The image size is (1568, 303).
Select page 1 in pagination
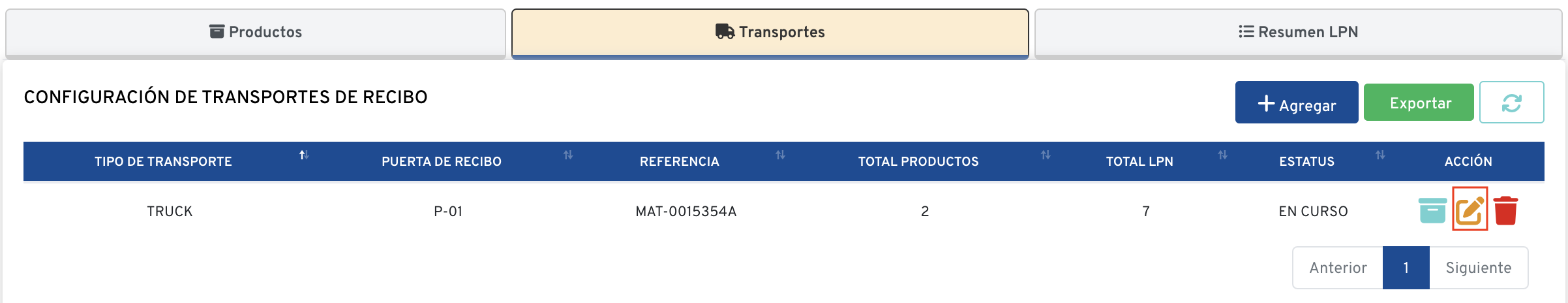point(1406,268)
